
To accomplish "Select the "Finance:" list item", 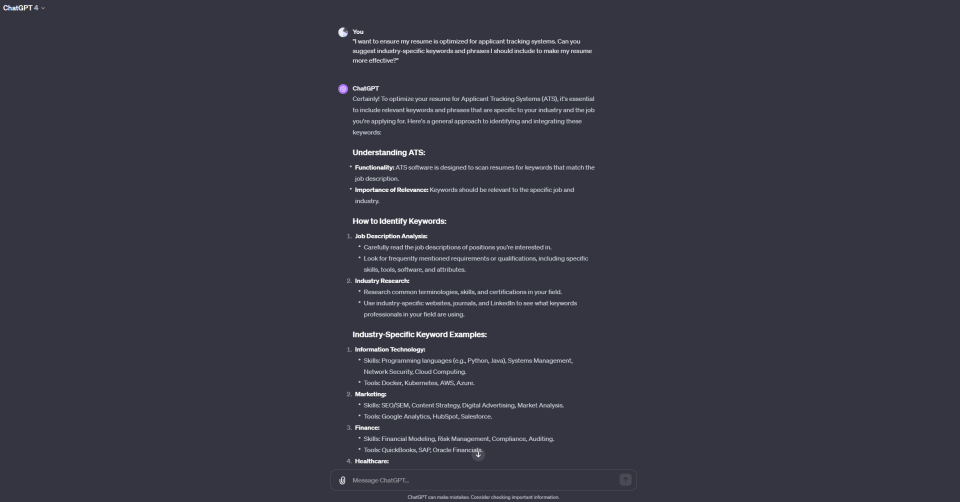I will (x=367, y=427).
